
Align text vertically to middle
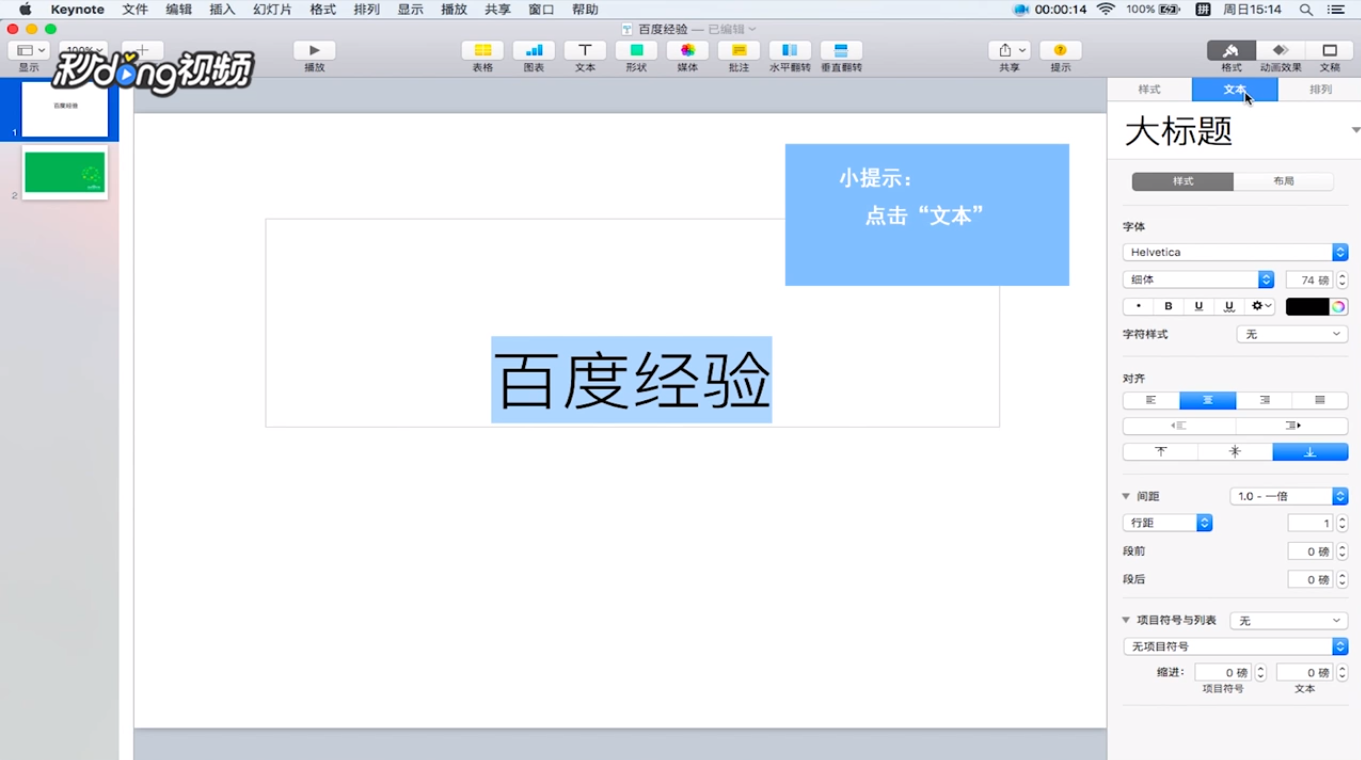click(1235, 452)
